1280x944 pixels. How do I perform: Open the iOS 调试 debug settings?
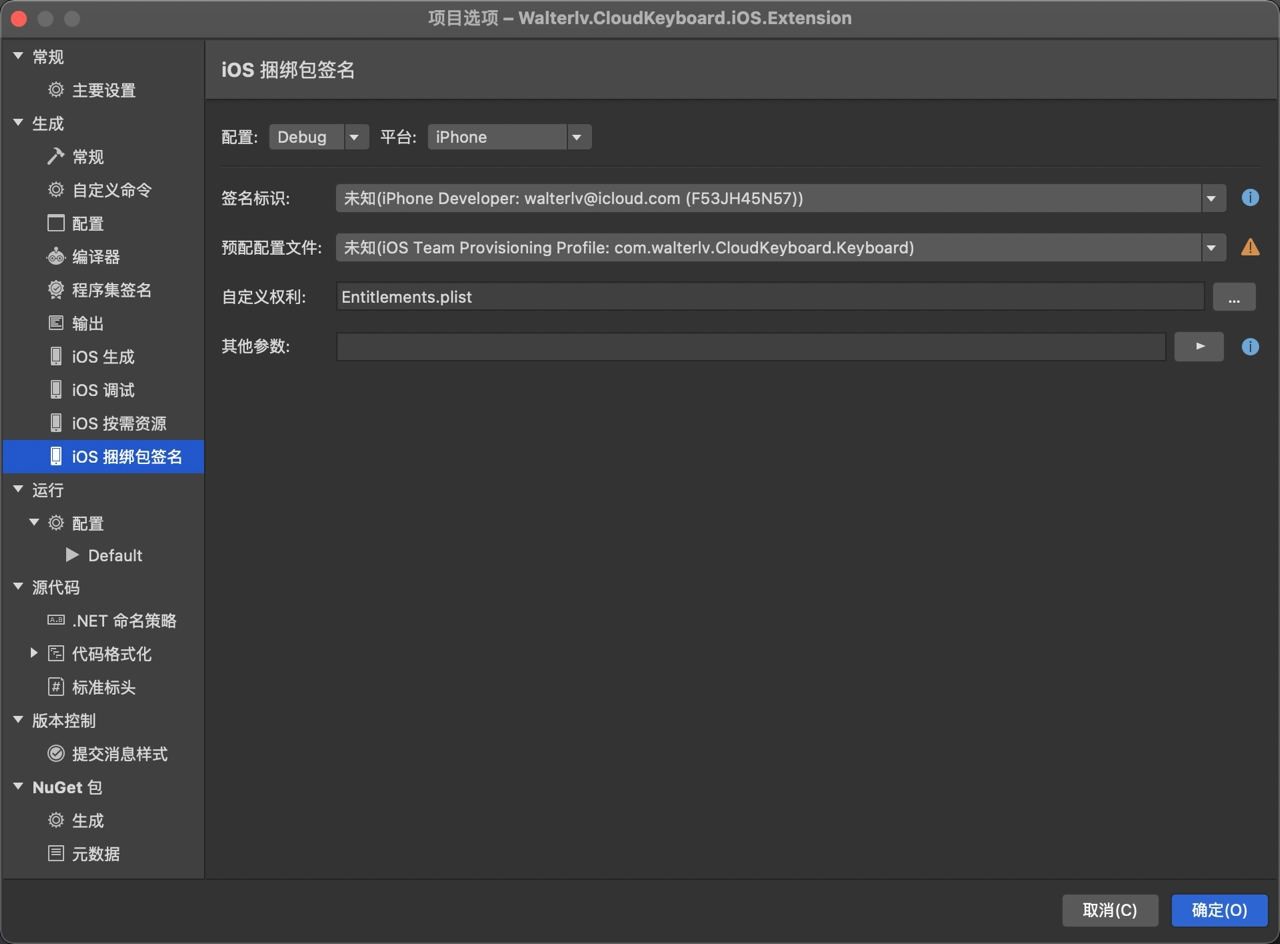[x=104, y=389]
